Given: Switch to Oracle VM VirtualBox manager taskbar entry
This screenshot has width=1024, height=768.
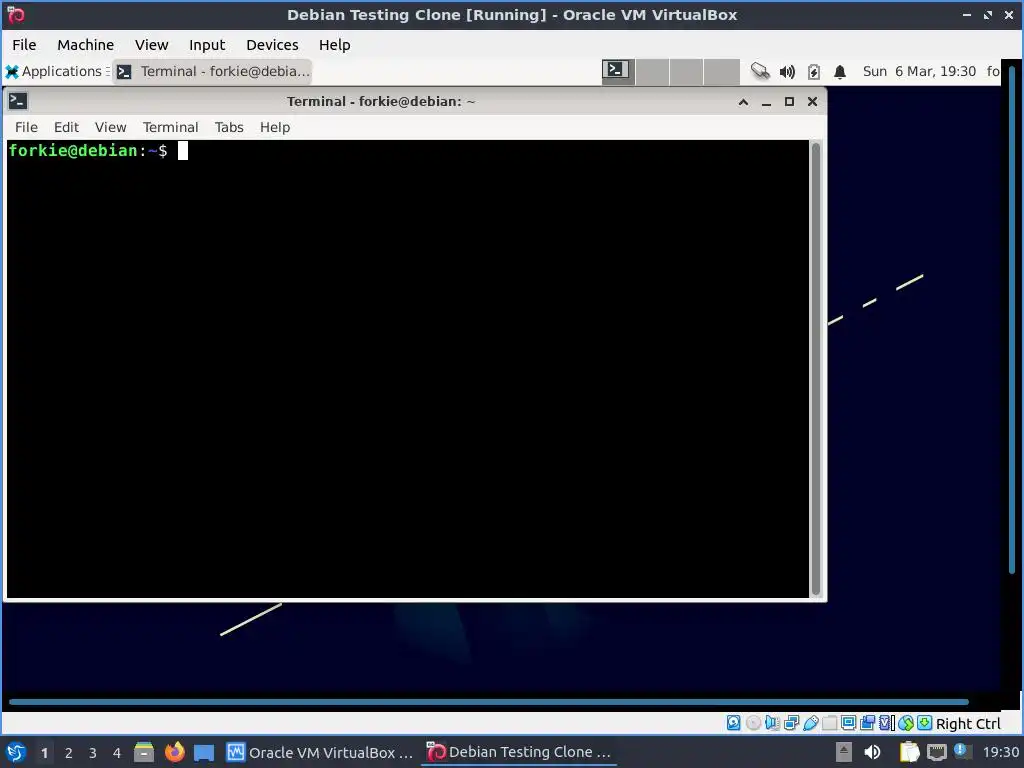Looking at the screenshot, I should (x=320, y=752).
